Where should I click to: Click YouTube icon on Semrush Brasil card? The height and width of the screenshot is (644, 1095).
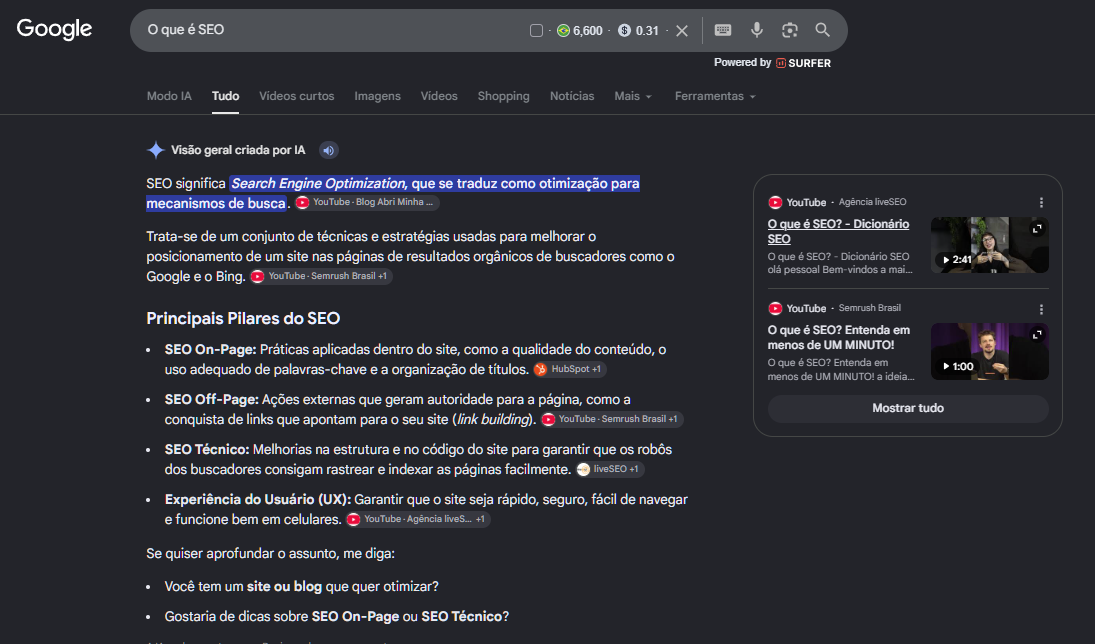coord(775,309)
